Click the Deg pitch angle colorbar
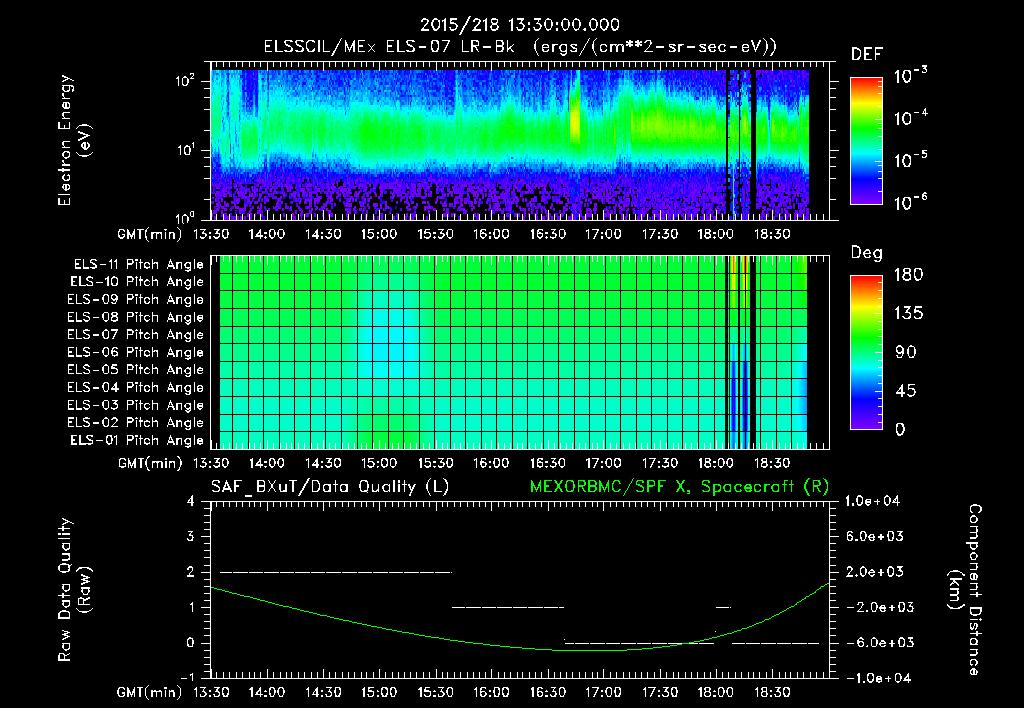This screenshot has width=1024, height=708. click(866, 353)
